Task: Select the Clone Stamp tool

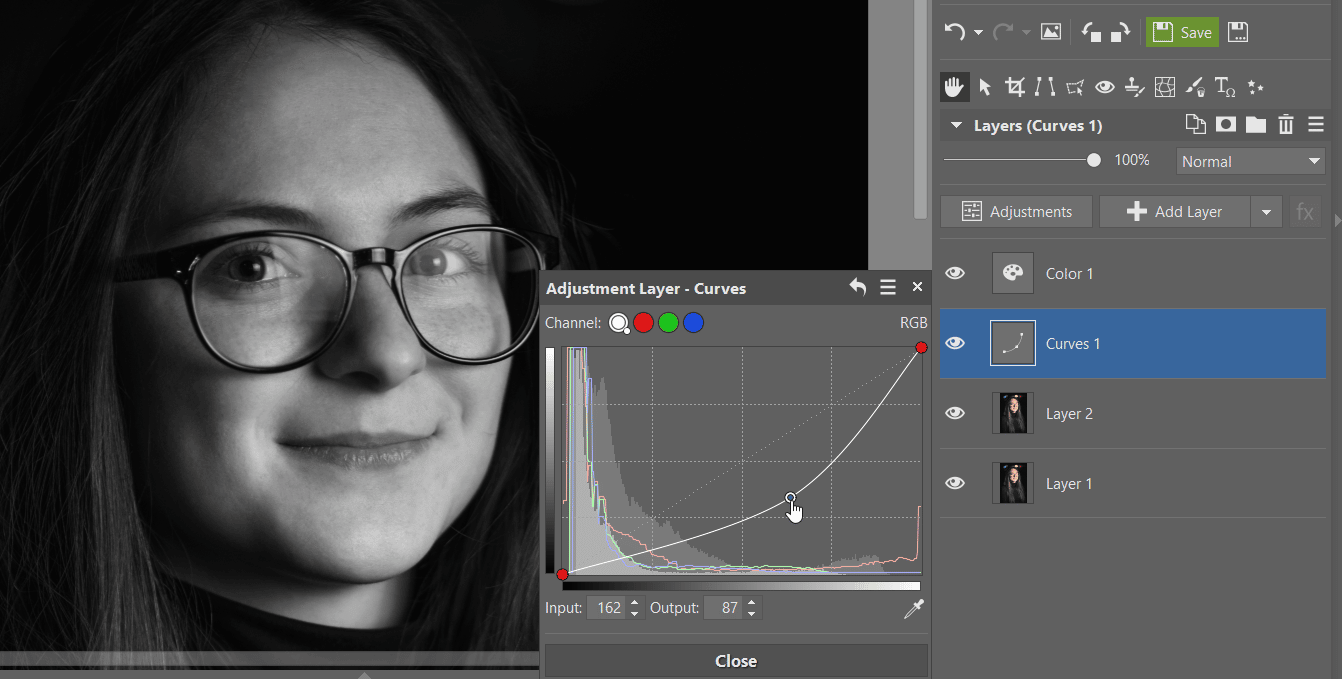Action: pos(1134,88)
